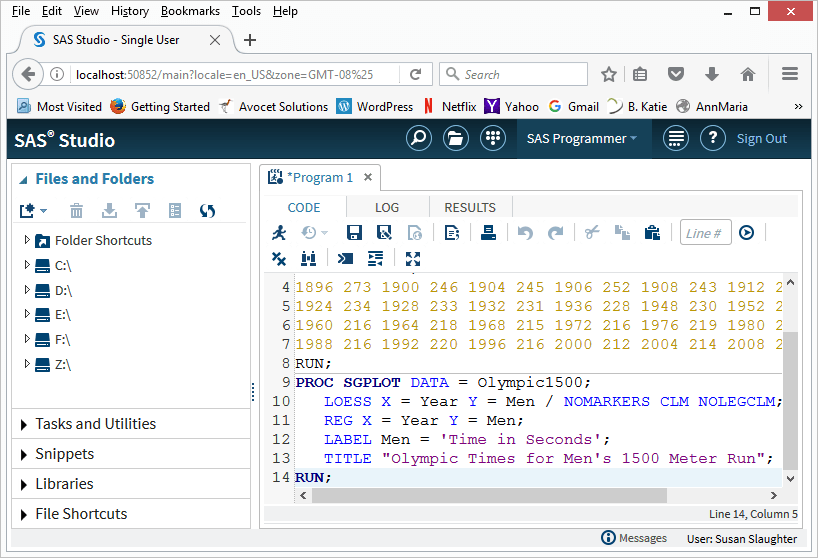The height and width of the screenshot is (558, 818).
Task: Redo the last edit in code editor
Action: [556, 233]
